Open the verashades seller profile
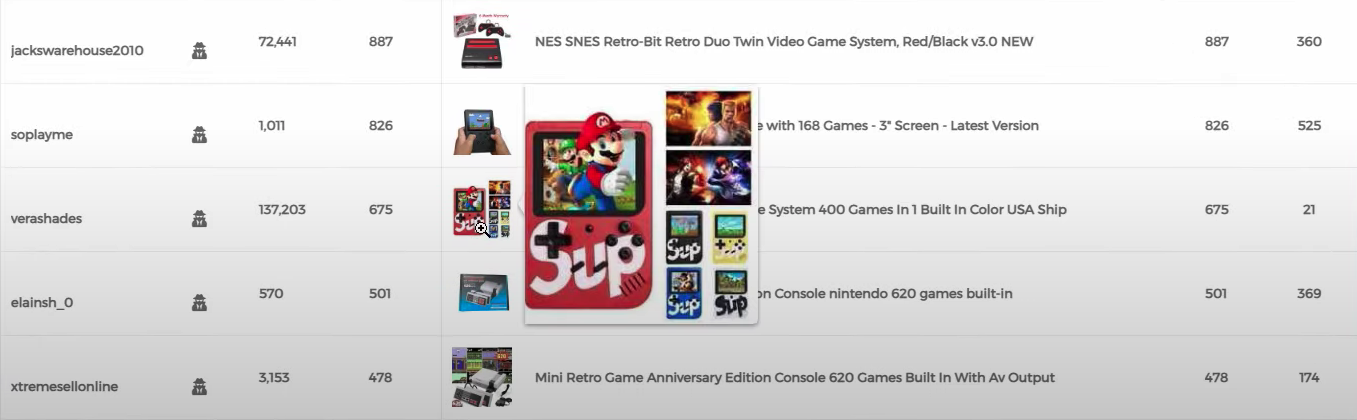 point(46,218)
